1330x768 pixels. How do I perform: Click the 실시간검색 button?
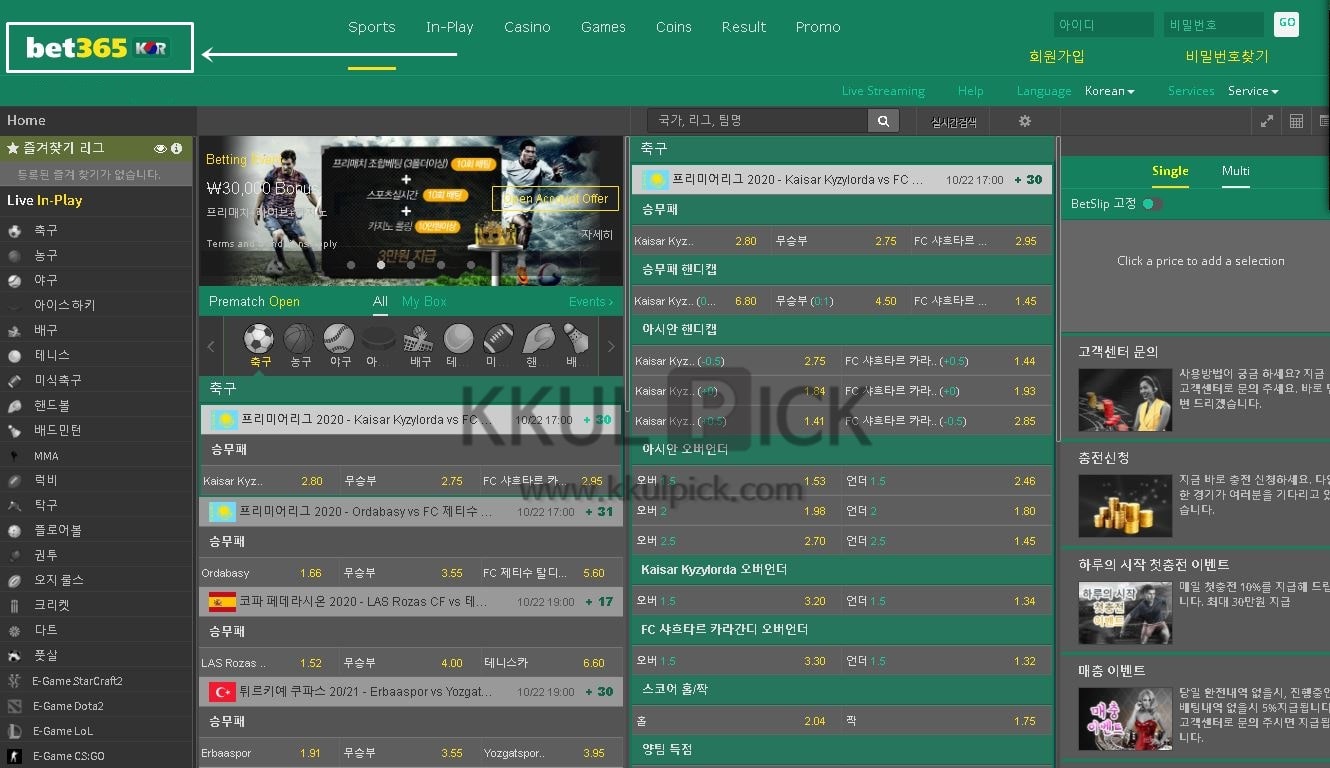tap(953, 122)
